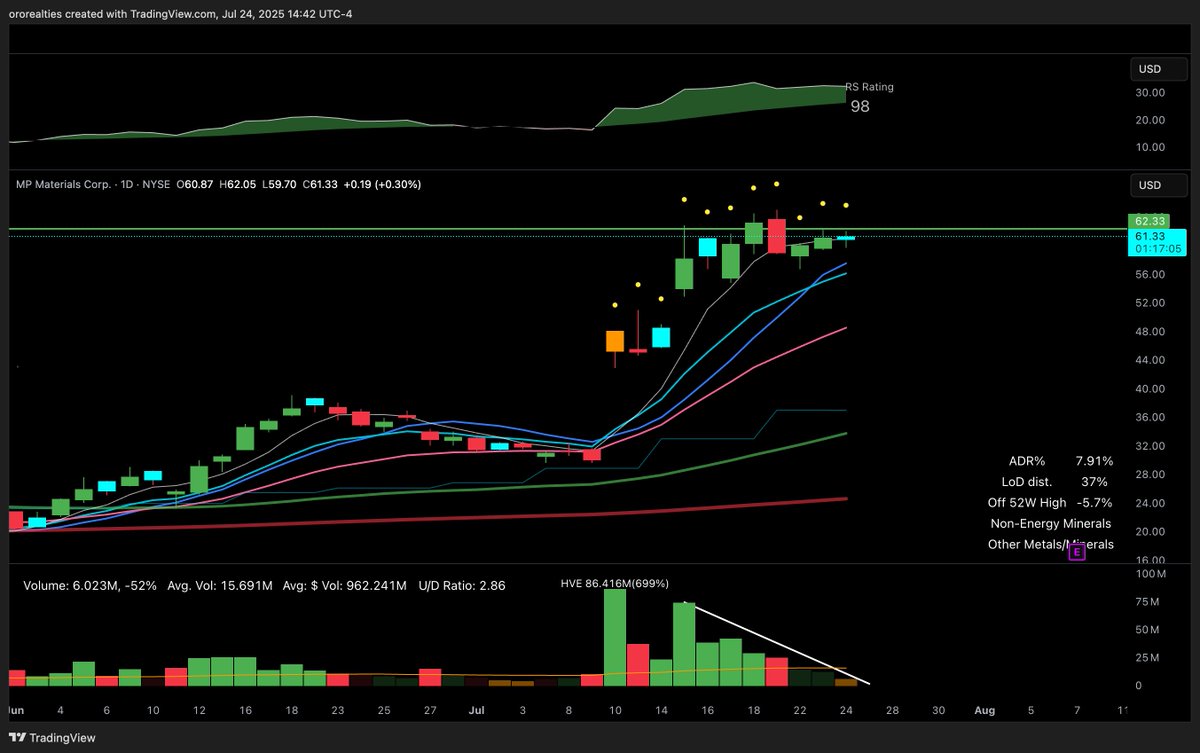Click the MP Materials Corp. symbol title
This screenshot has height=753, width=1200.
(x=65, y=184)
